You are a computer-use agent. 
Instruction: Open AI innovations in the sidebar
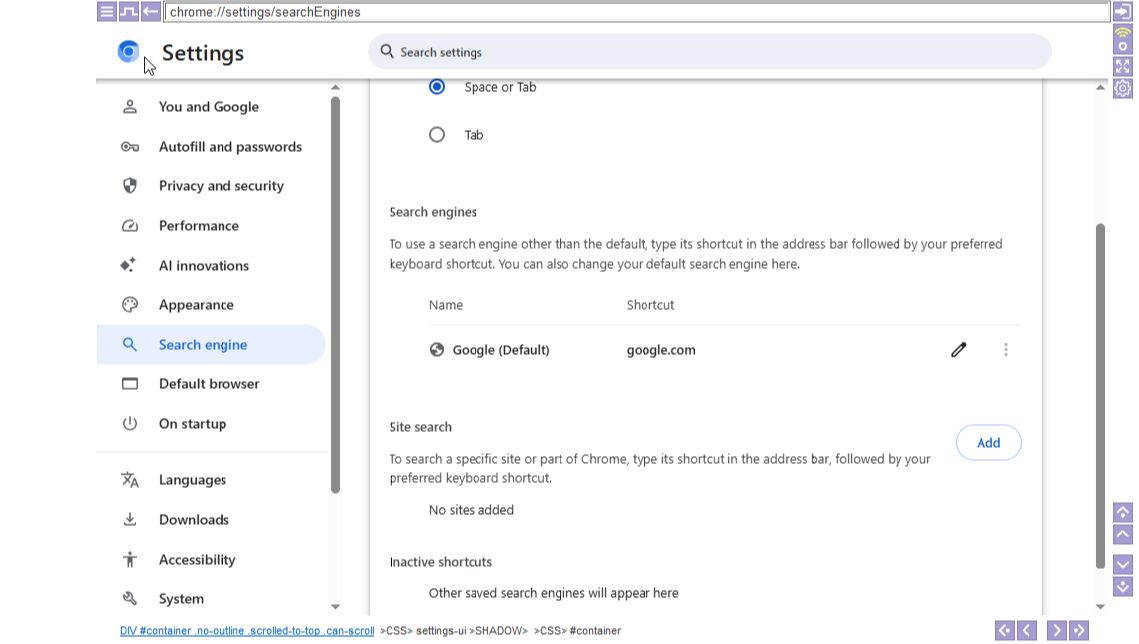204,266
